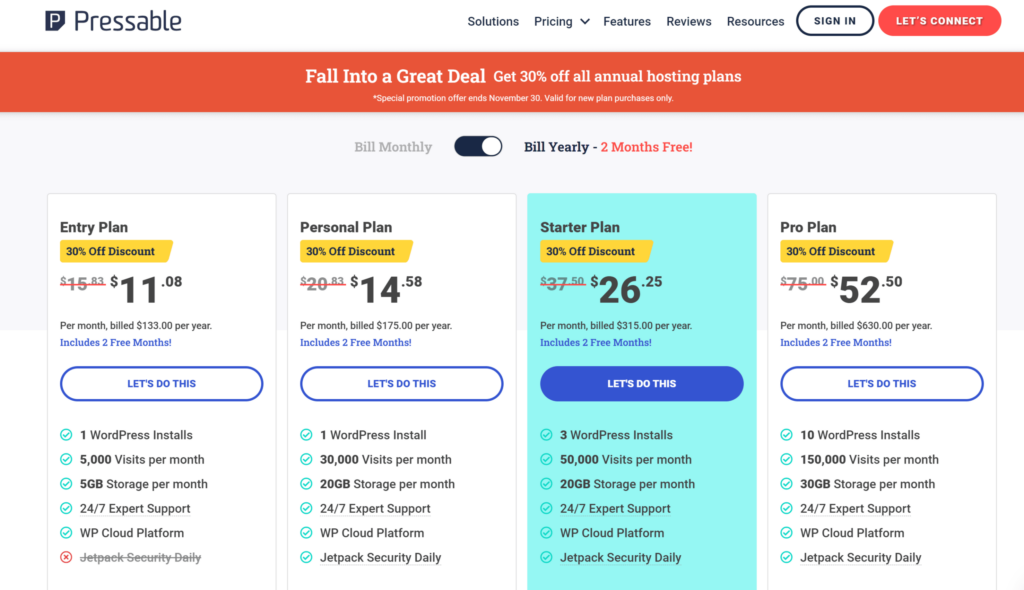Viewport: 1024px width, 590px height.
Task: Select Bill Monthly billing option
Action: [x=393, y=147]
